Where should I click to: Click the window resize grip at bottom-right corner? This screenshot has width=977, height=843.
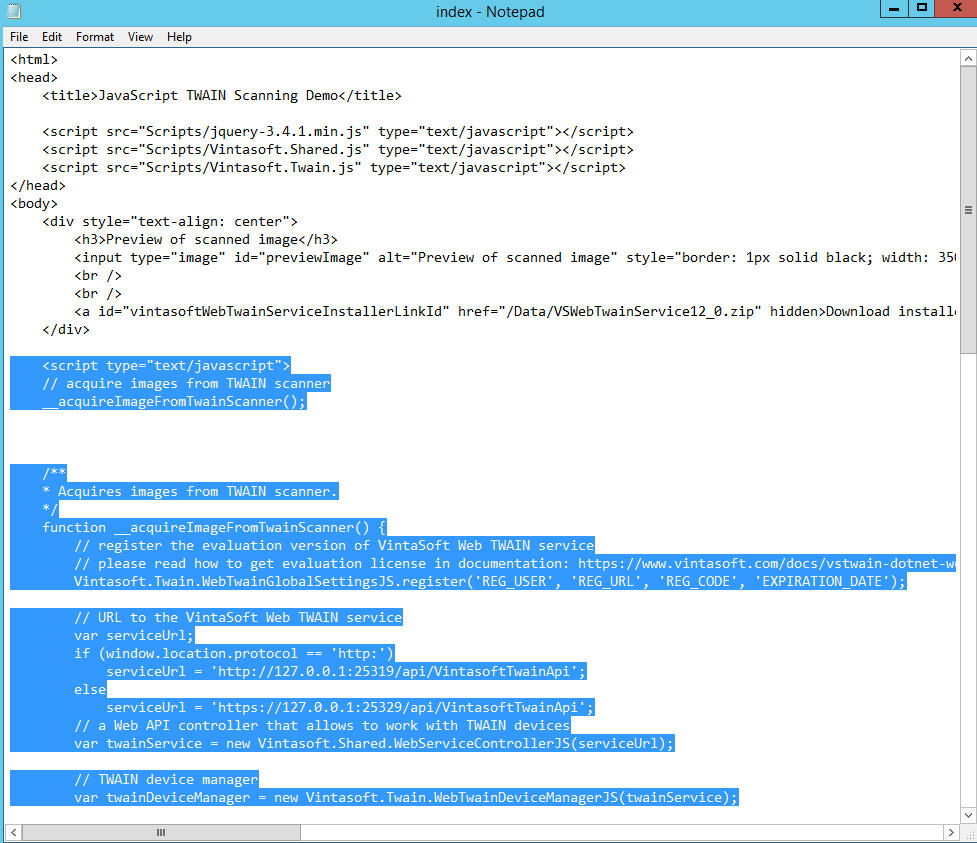(x=968, y=833)
